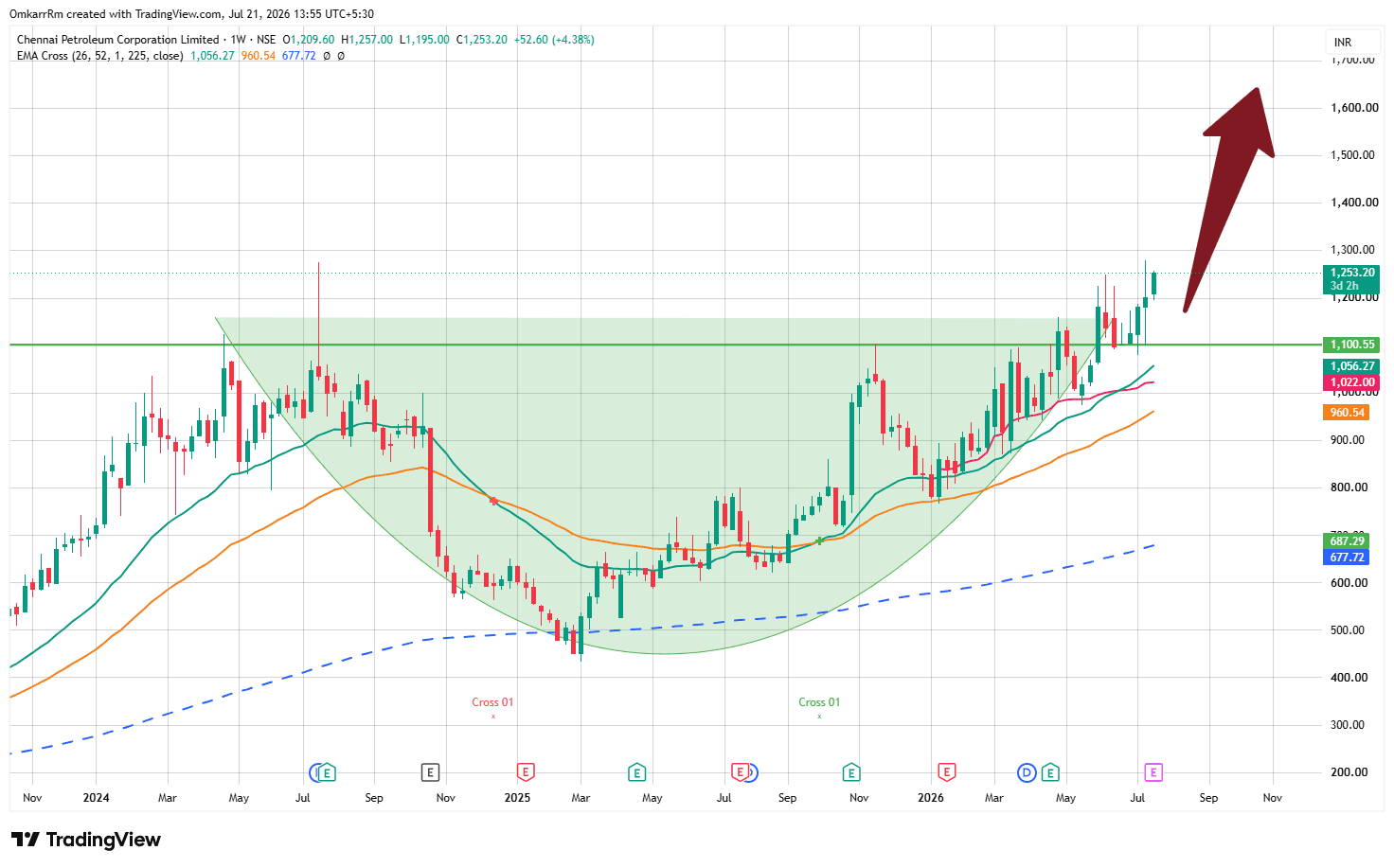Viewport: 1394px width, 868px height.
Task: Click the 1W interval in the chart title
Action: [239, 40]
